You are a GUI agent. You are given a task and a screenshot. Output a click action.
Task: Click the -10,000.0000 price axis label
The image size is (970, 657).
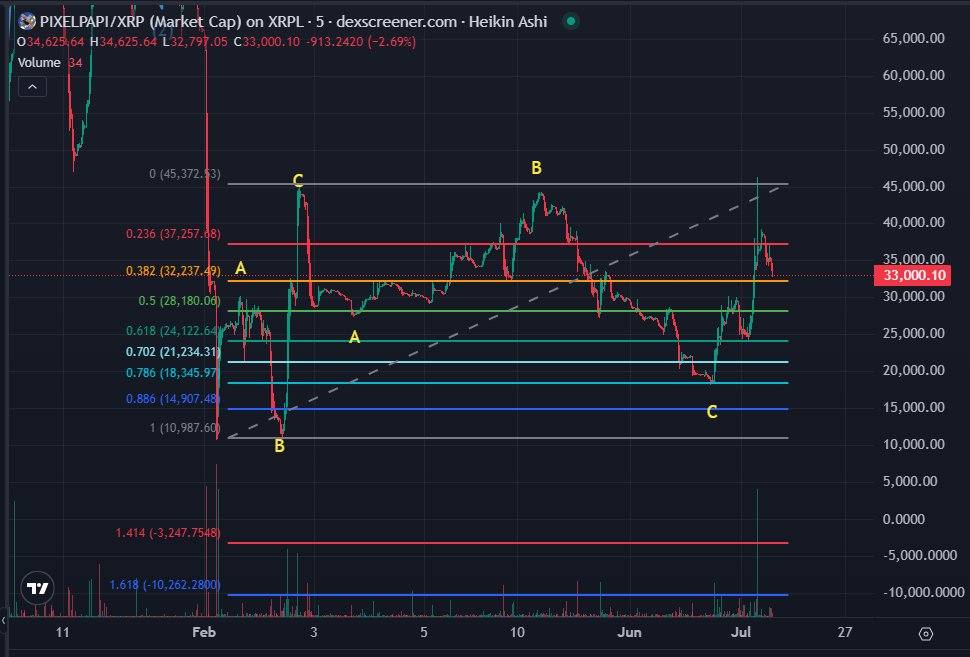923,593
